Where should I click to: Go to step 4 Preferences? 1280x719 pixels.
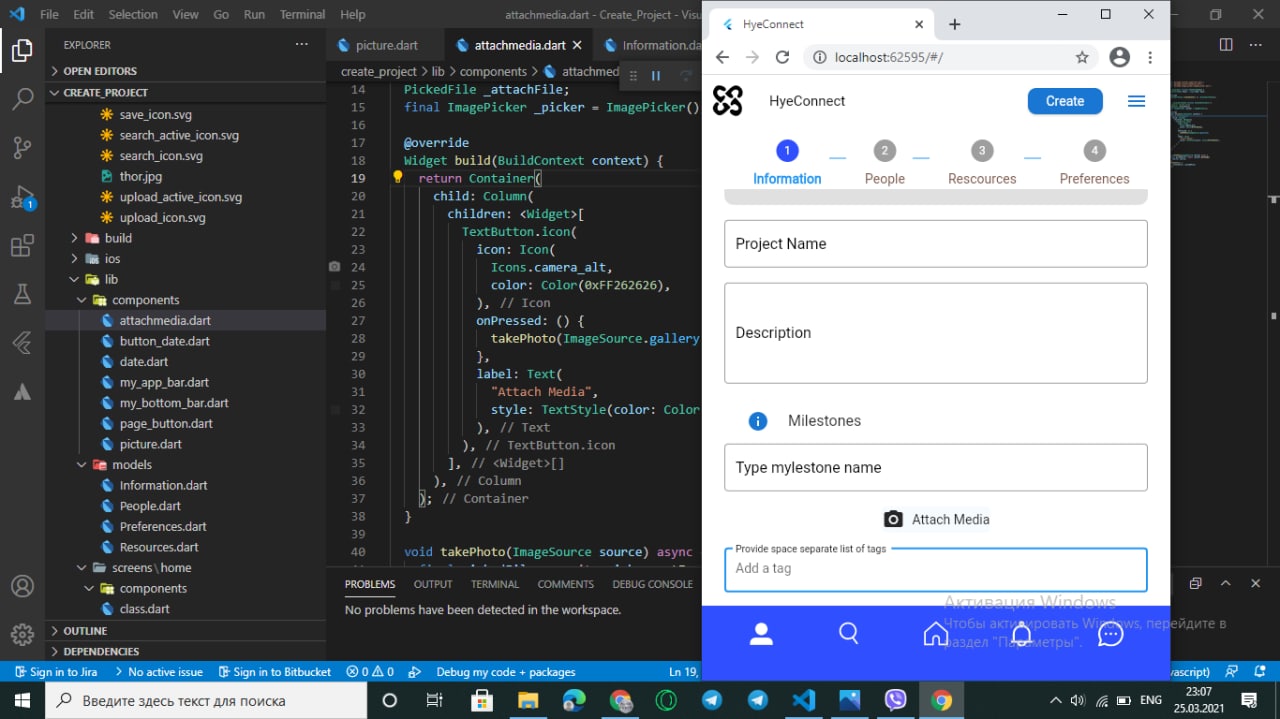click(x=1094, y=164)
